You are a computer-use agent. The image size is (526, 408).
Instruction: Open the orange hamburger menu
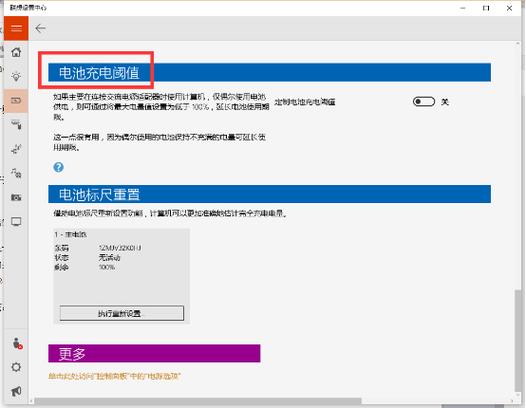click(x=16, y=29)
